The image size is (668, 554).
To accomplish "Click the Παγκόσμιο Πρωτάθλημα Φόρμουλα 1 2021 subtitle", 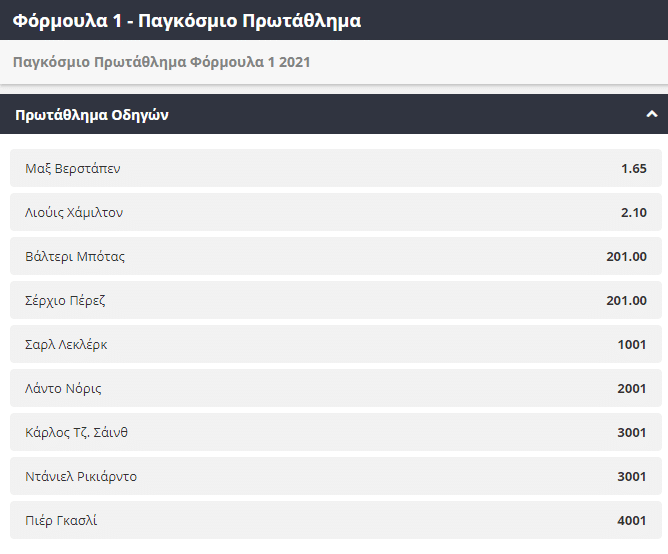I will point(162,62).
